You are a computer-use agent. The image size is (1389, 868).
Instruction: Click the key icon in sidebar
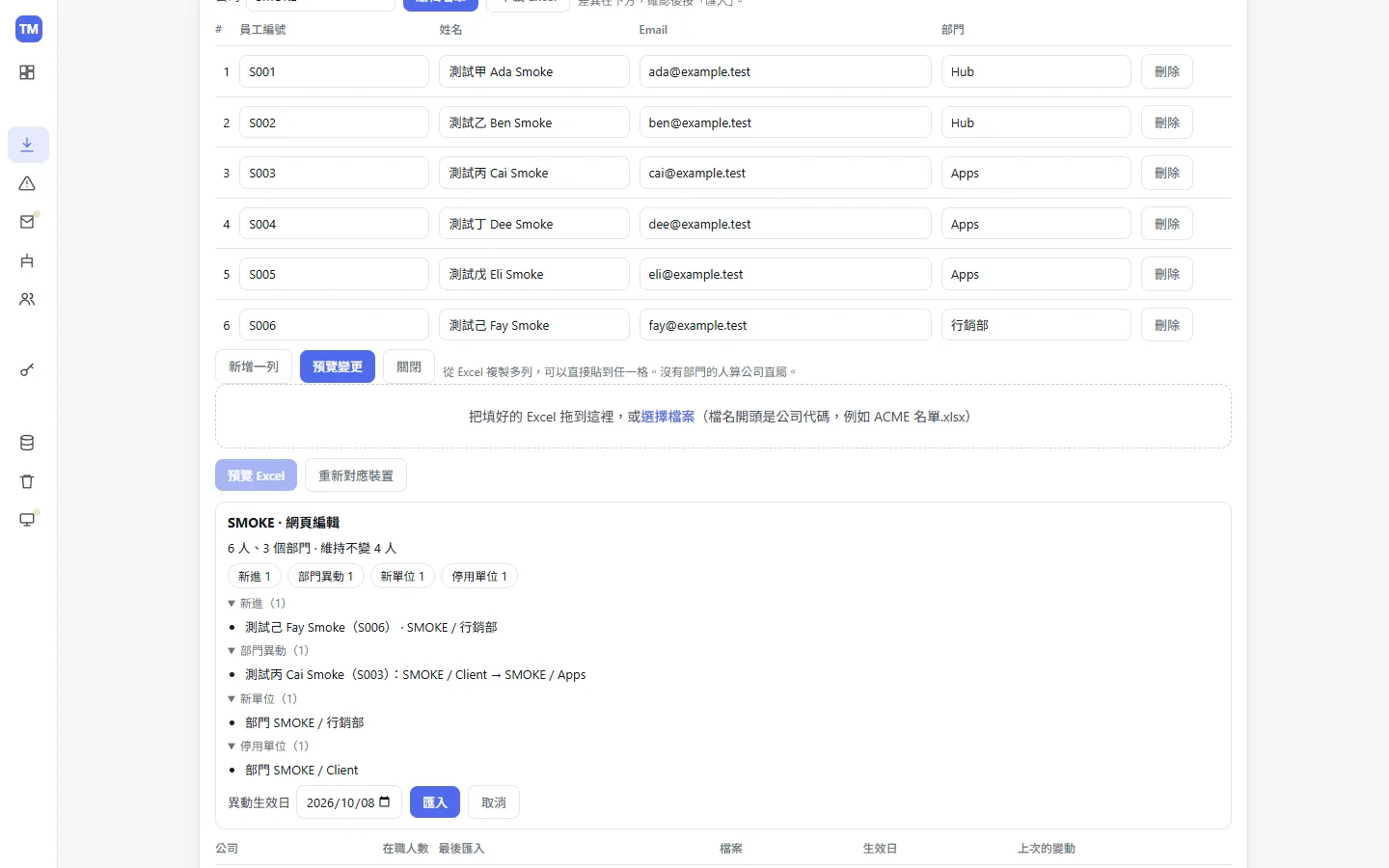(x=27, y=369)
